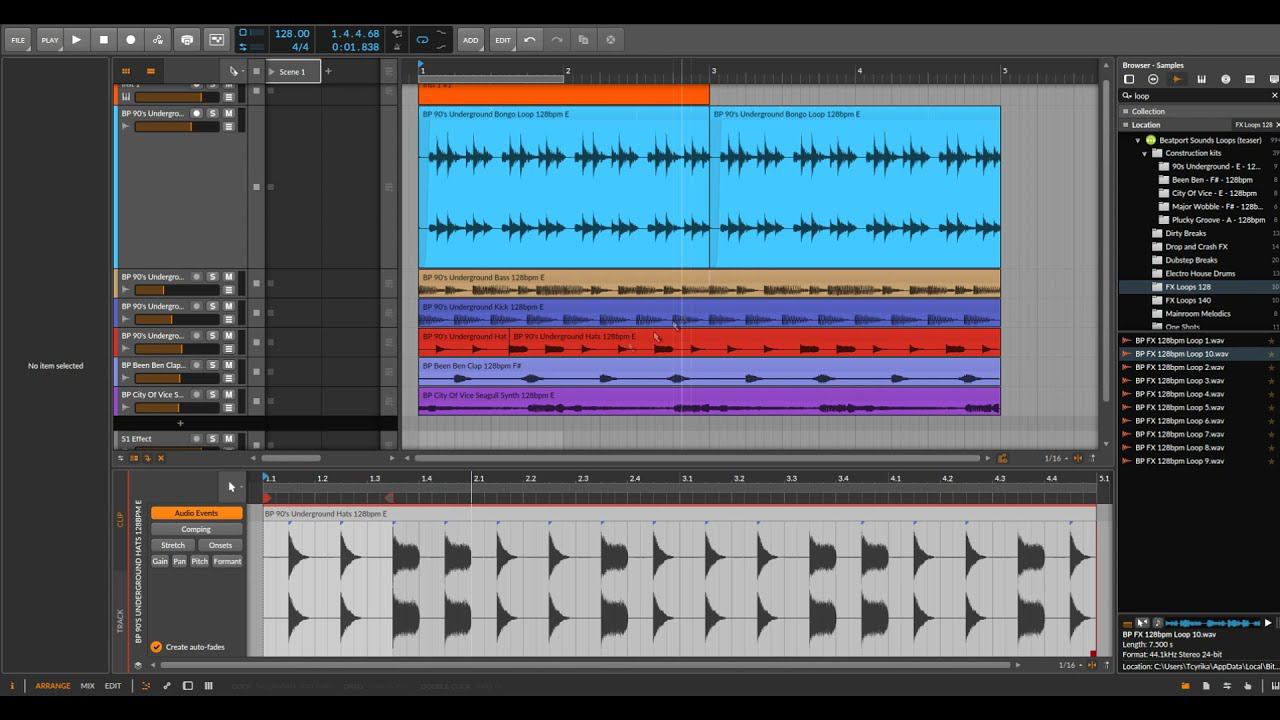Clear the browser search field with X

point(1274,96)
